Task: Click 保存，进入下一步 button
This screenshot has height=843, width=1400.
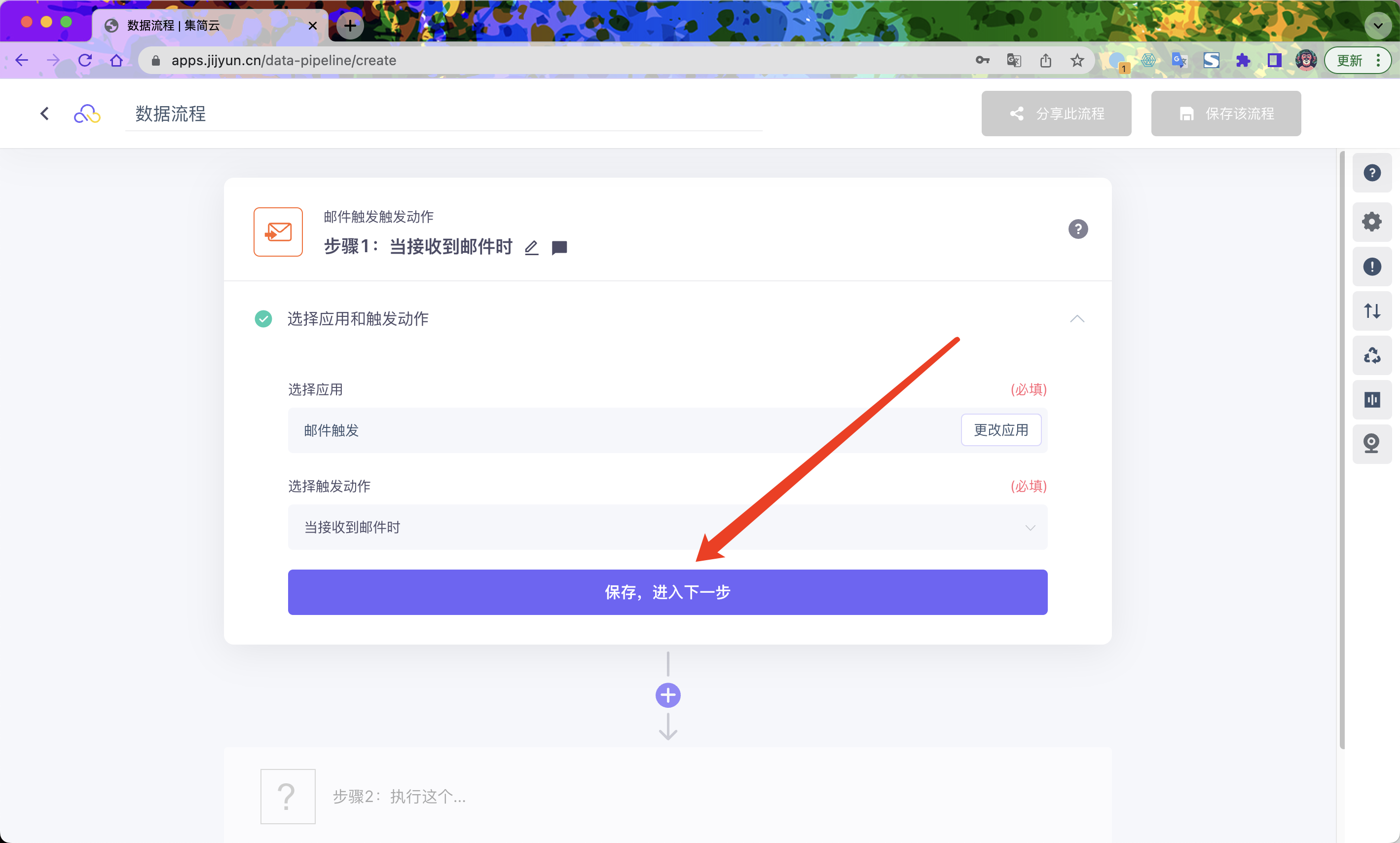Action: [x=667, y=592]
